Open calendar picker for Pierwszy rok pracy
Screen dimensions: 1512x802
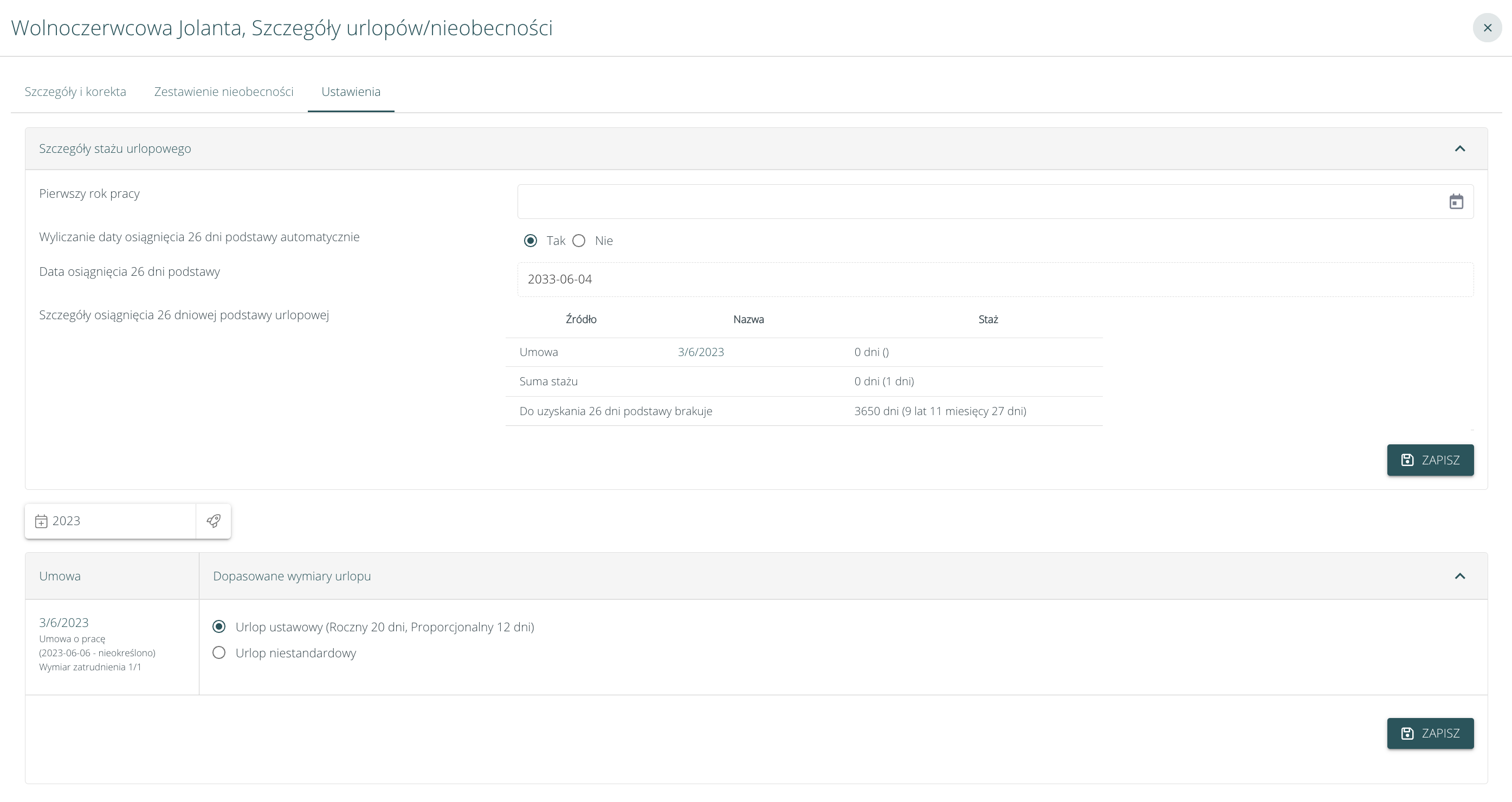click(x=1456, y=202)
